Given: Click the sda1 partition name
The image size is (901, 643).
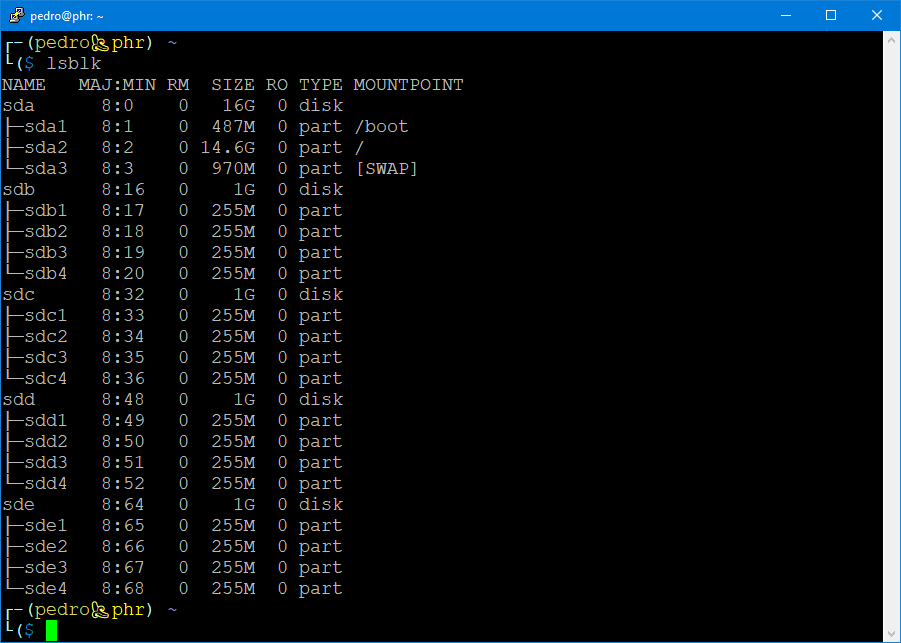Looking at the screenshot, I should [x=45, y=127].
